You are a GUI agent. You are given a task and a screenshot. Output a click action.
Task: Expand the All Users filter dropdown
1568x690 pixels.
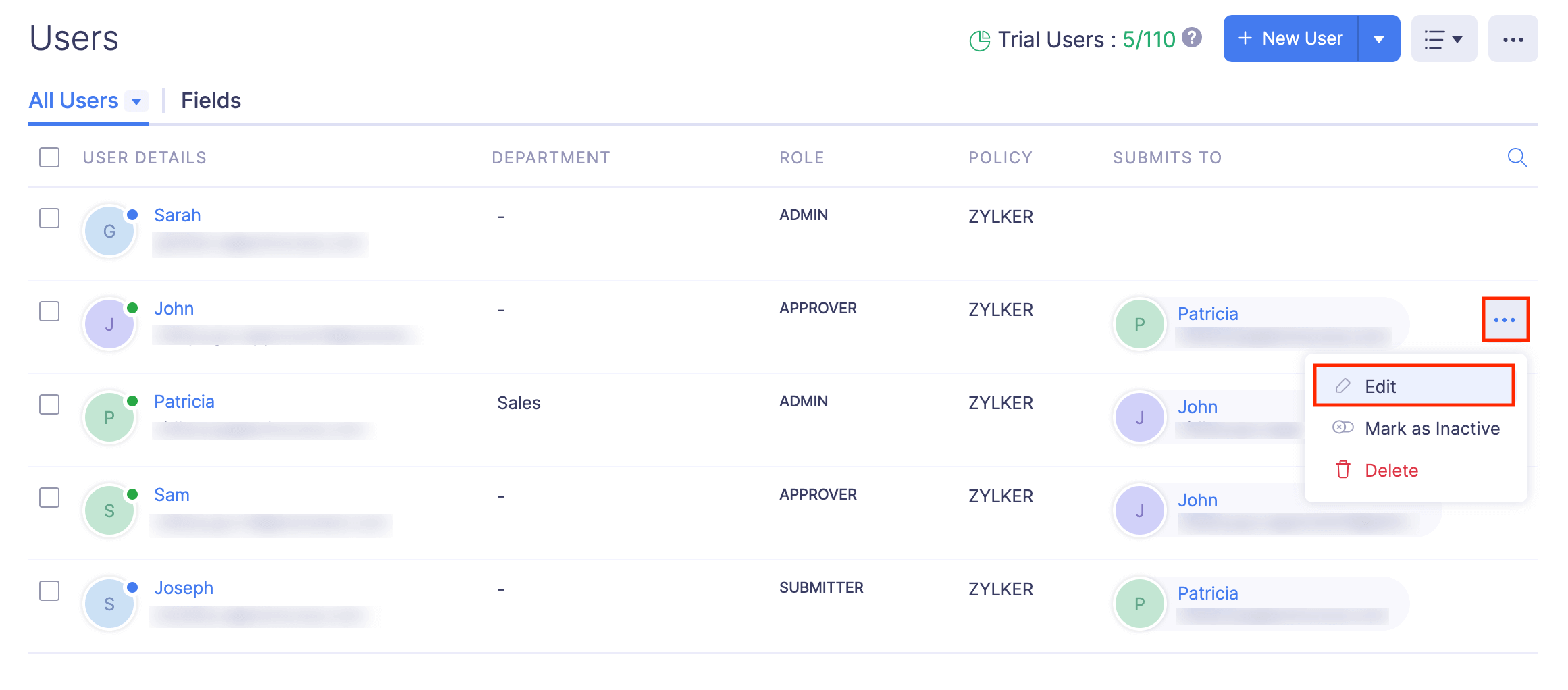click(137, 101)
